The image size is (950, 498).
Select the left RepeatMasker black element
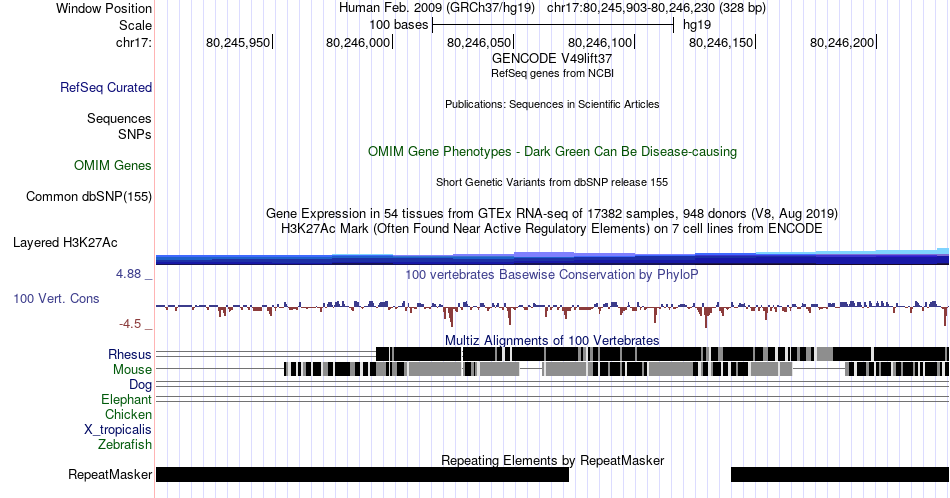[362, 474]
